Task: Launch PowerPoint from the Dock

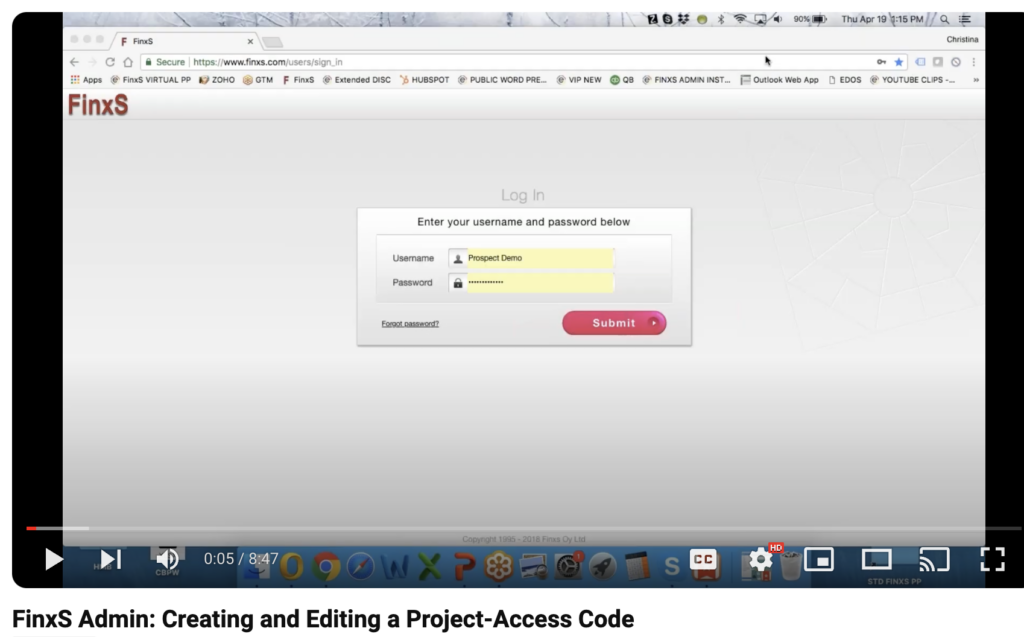Action: [x=464, y=566]
